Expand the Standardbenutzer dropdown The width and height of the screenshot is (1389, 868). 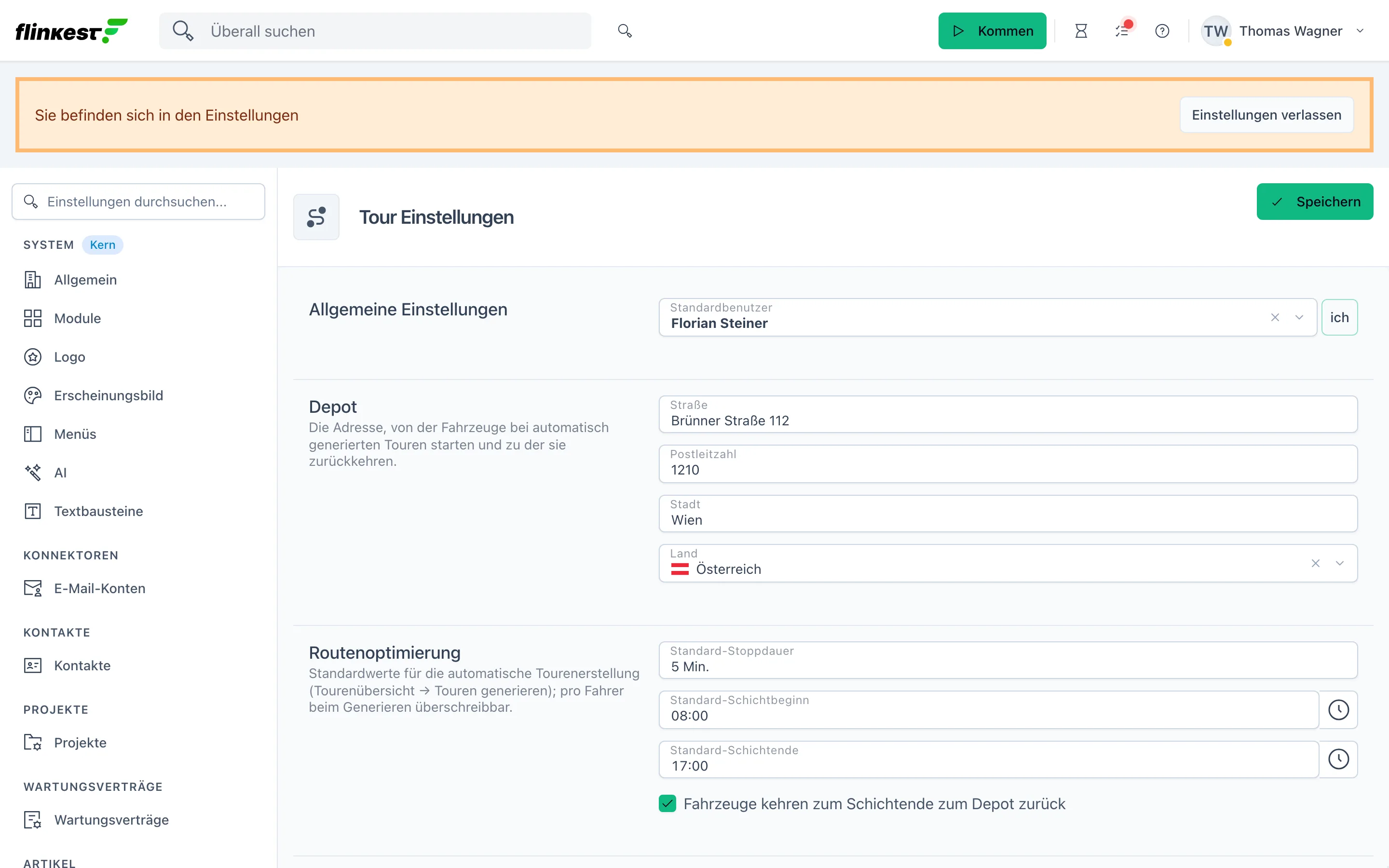(x=1299, y=317)
